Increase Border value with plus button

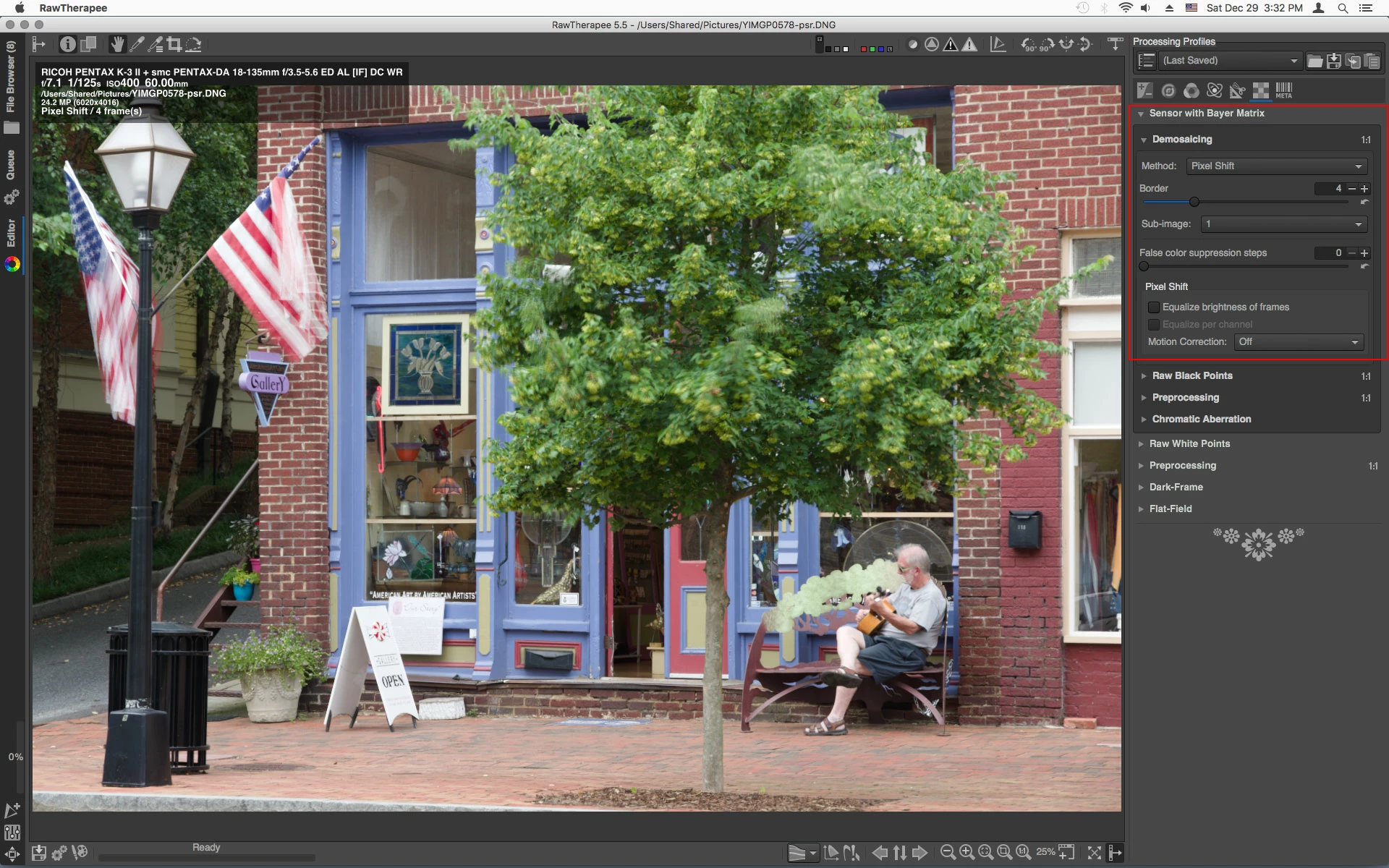1364,189
